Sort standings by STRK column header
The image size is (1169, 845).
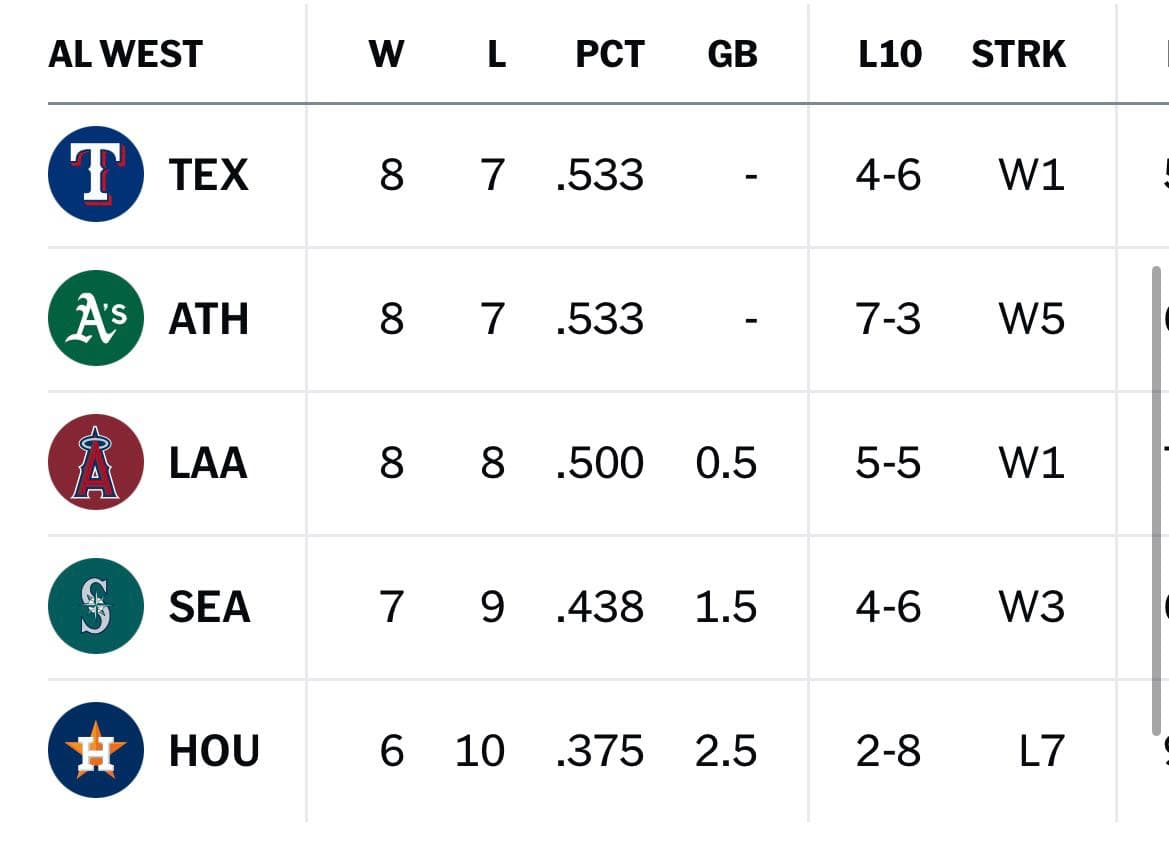click(1018, 54)
